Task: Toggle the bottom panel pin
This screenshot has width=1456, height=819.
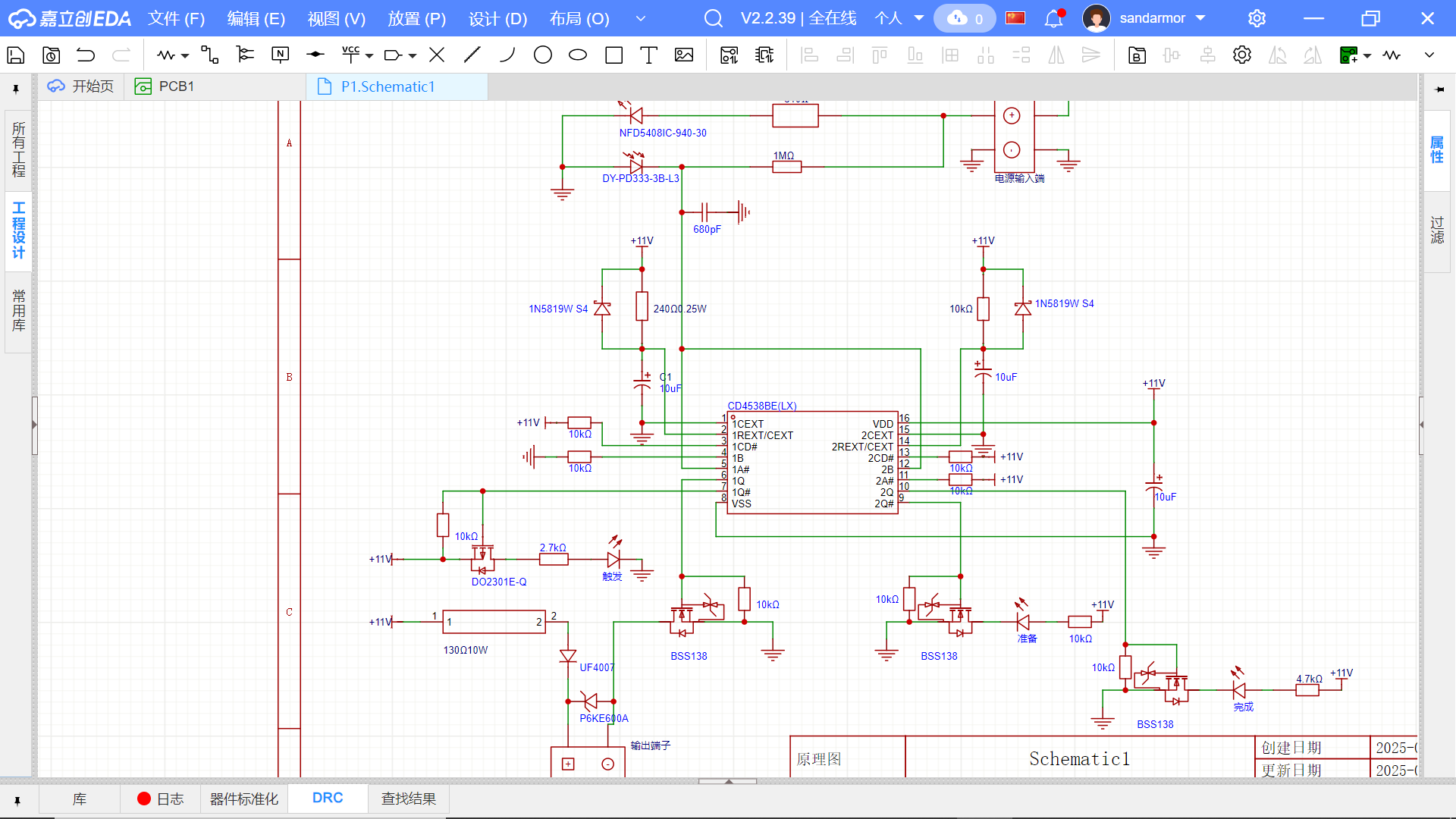Action: (17, 799)
